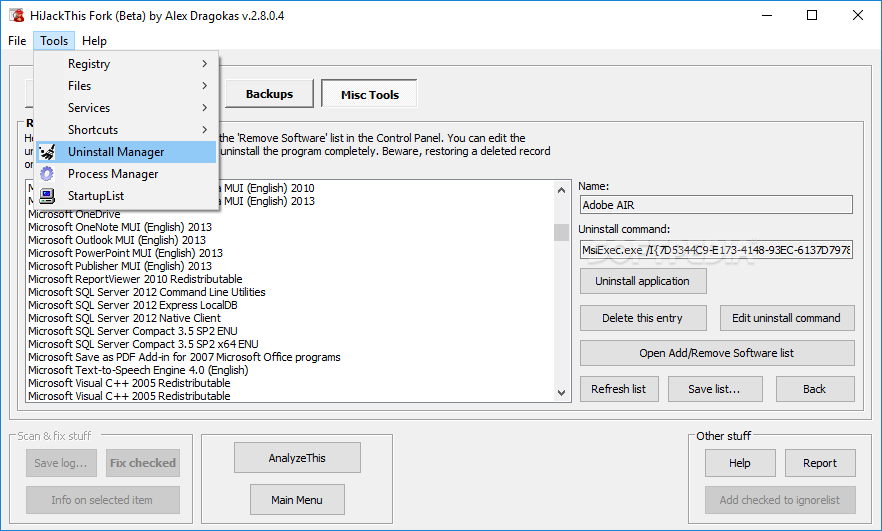This screenshot has height=531, width=882.
Task: Click the software list scroll up arrow
Action: click(x=561, y=190)
